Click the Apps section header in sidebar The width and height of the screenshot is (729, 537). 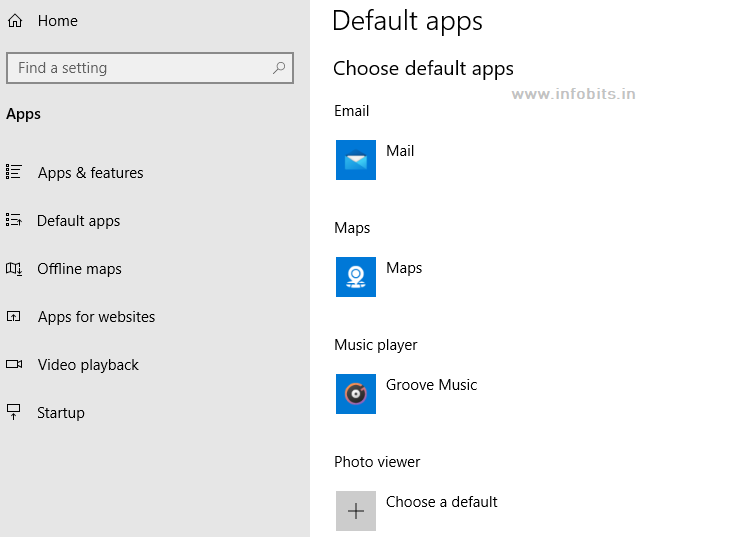23,114
